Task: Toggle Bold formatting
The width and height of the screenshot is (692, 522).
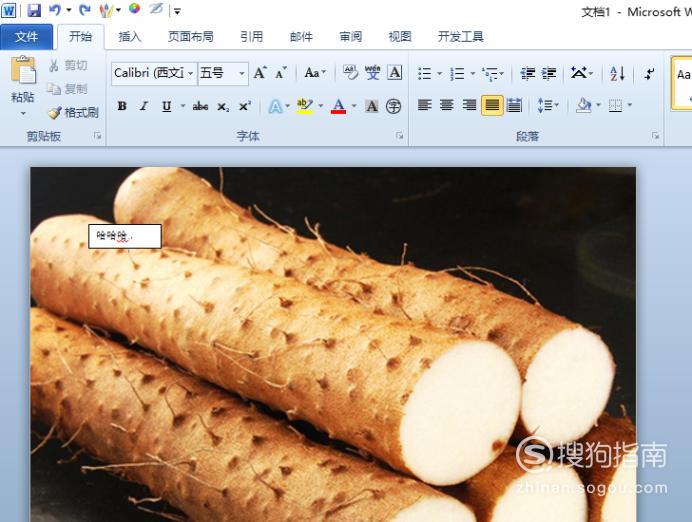Action: (x=122, y=106)
